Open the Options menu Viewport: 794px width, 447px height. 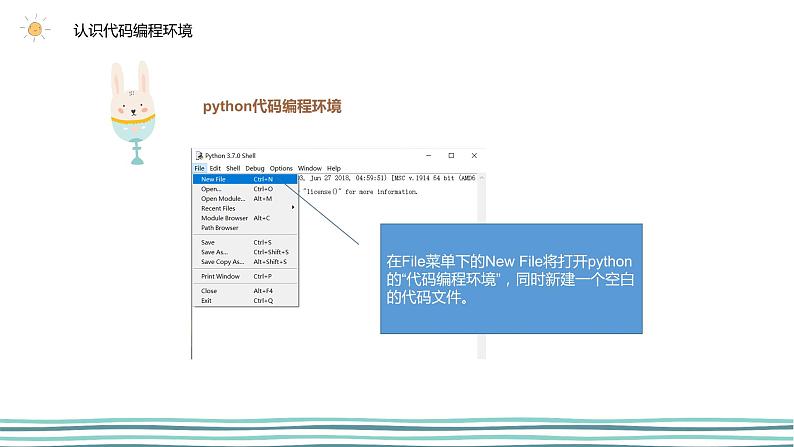click(x=281, y=168)
